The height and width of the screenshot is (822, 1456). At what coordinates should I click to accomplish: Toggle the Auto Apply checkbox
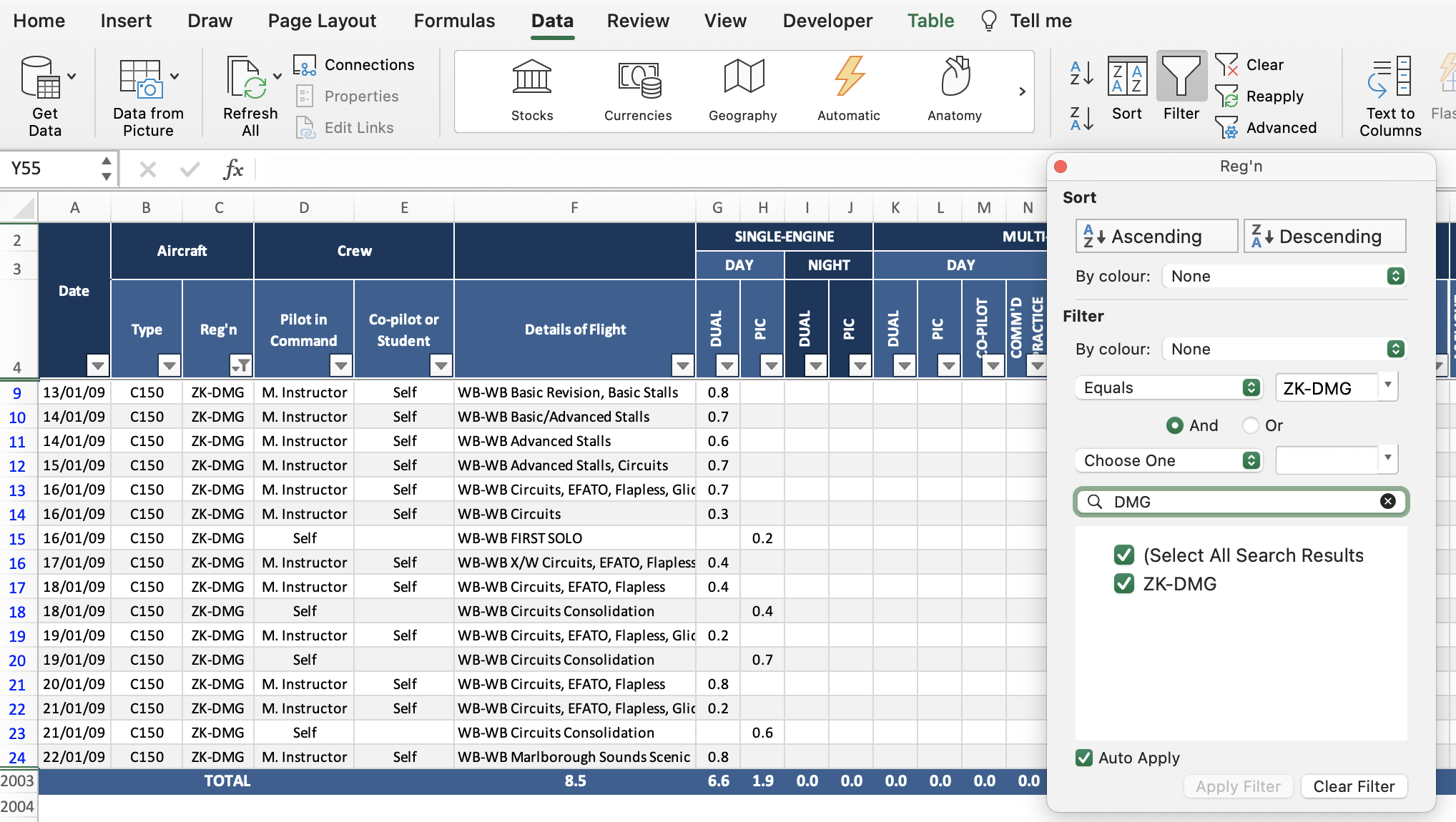point(1084,758)
